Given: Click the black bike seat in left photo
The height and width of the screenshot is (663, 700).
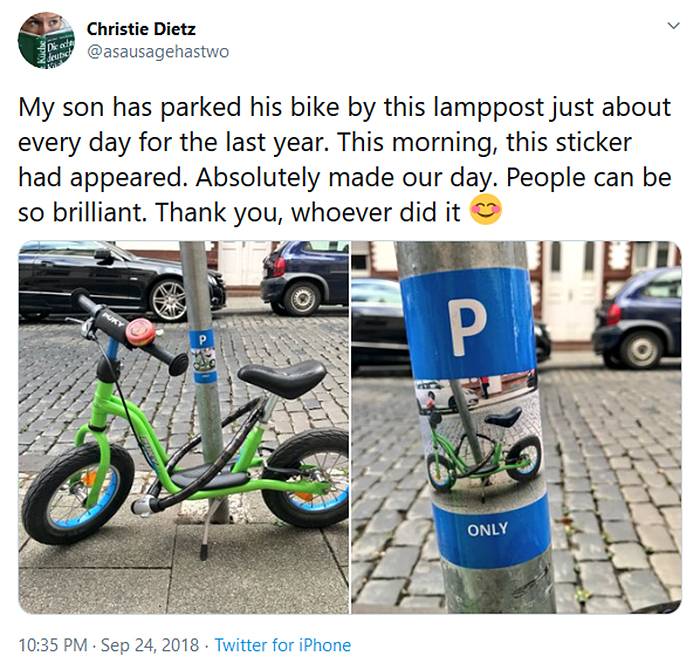Looking at the screenshot, I should coord(280,378).
